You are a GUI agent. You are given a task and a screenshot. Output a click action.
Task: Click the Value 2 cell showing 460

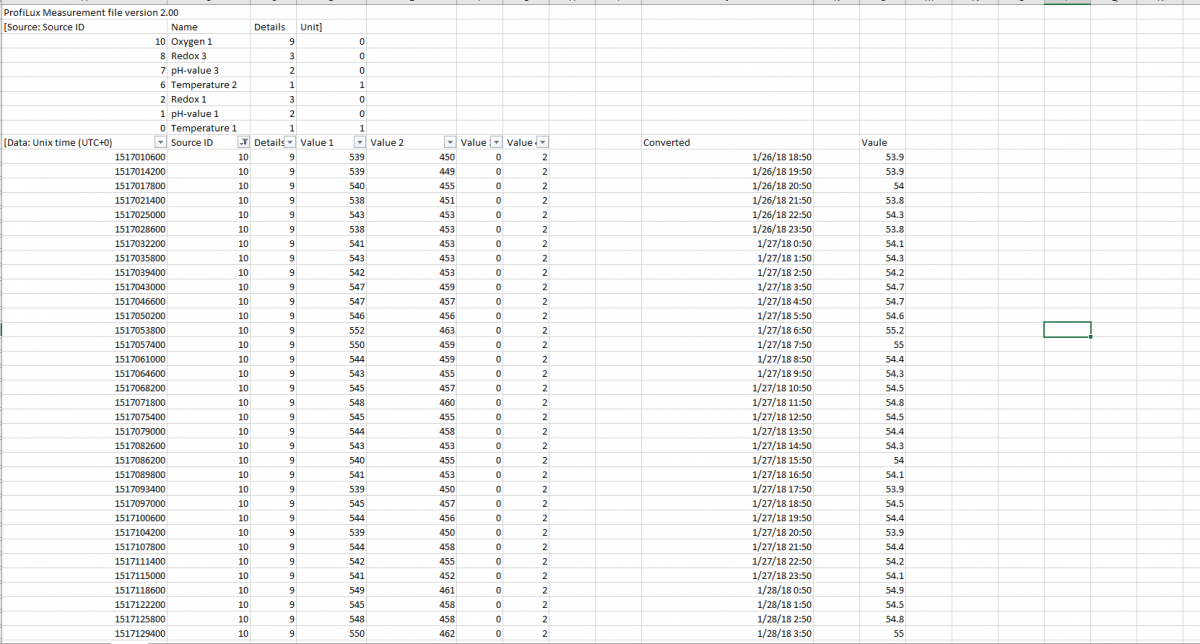click(412, 402)
